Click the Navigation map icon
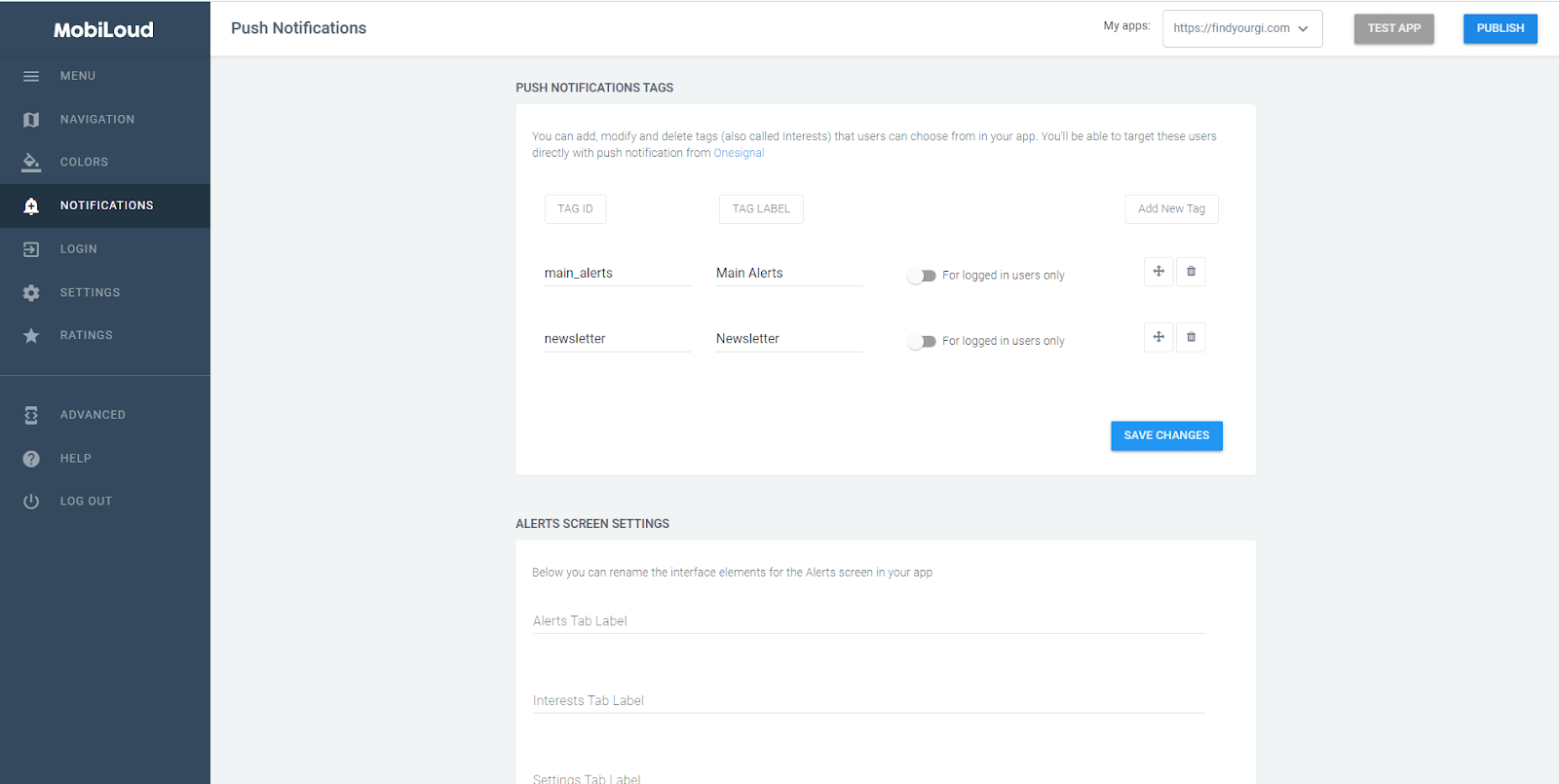 (31, 120)
